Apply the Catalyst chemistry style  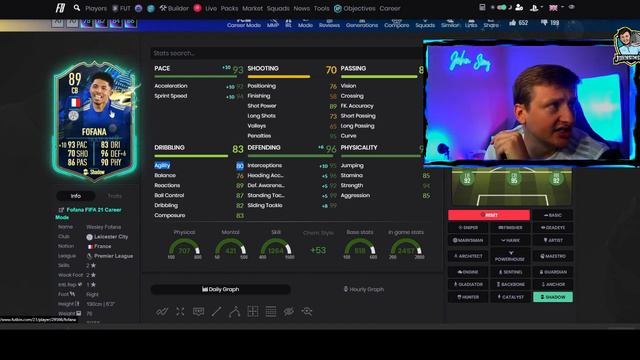(x=510, y=297)
